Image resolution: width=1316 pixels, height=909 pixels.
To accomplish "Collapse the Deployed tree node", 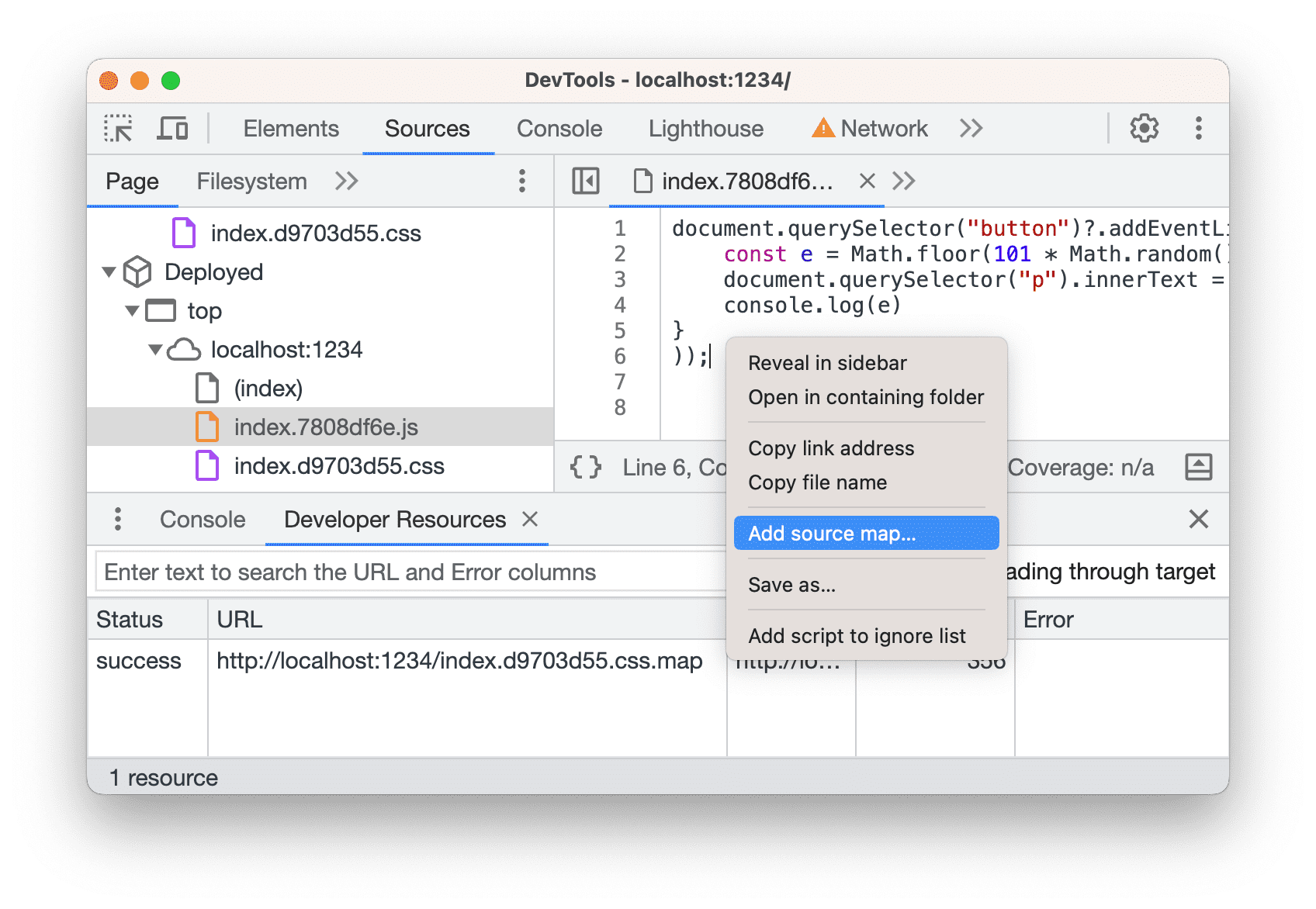I will click(109, 272).
